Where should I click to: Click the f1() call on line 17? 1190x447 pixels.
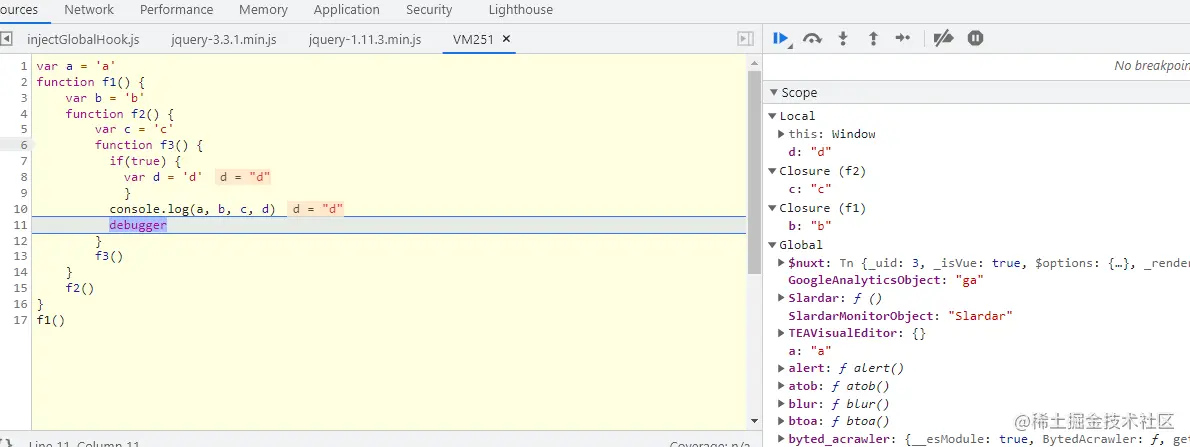[50, 320]
